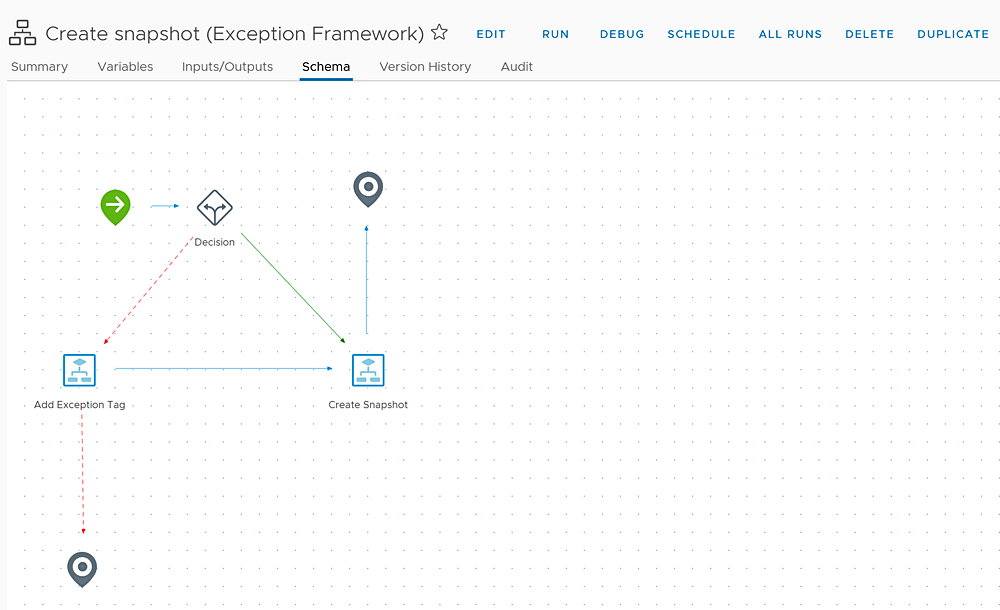Click the workflow title Create snapshot (Exception Framework)
This screenshot has height=610, width=1000.
click(235, 33)
